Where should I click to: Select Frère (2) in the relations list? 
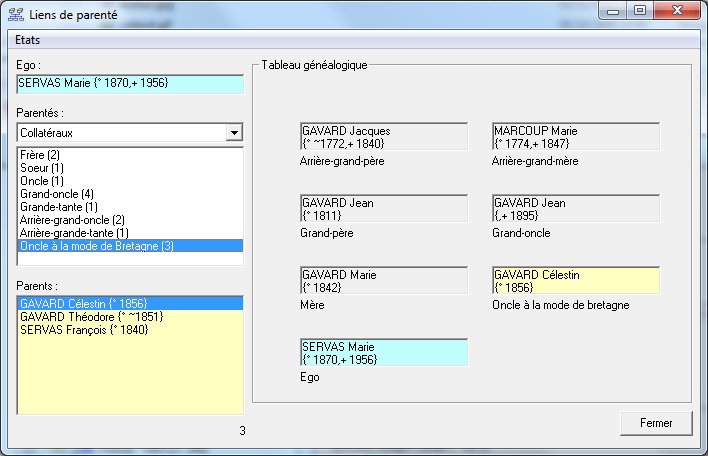tap(40, 156)
